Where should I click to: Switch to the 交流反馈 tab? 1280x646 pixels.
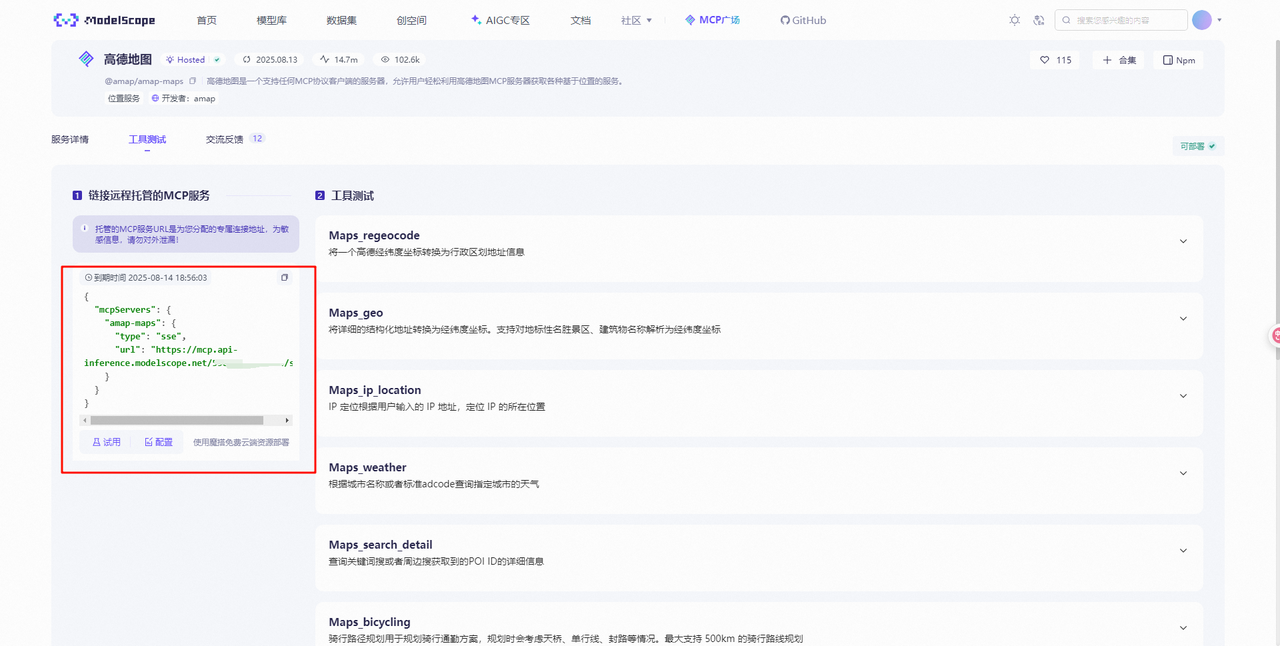click(225, 139)
